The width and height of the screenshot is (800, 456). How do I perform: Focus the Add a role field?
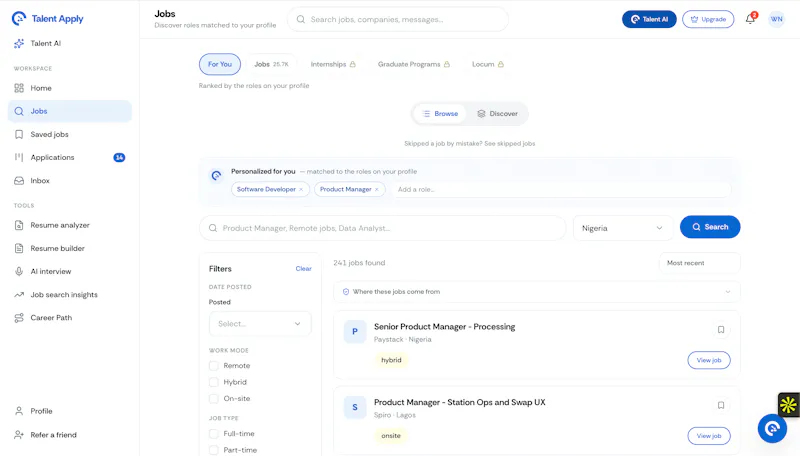(560, 189)
